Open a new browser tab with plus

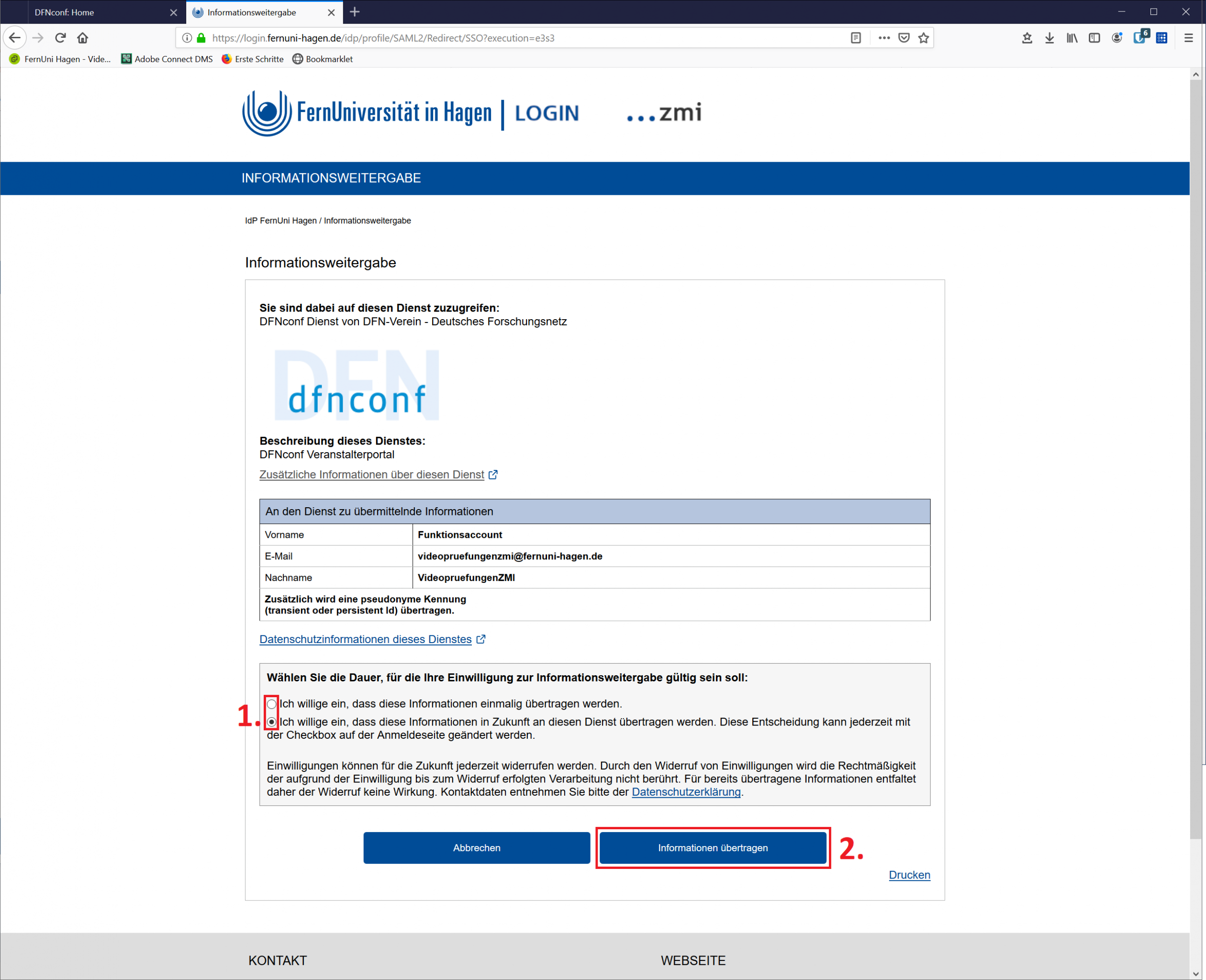point(355,12)
